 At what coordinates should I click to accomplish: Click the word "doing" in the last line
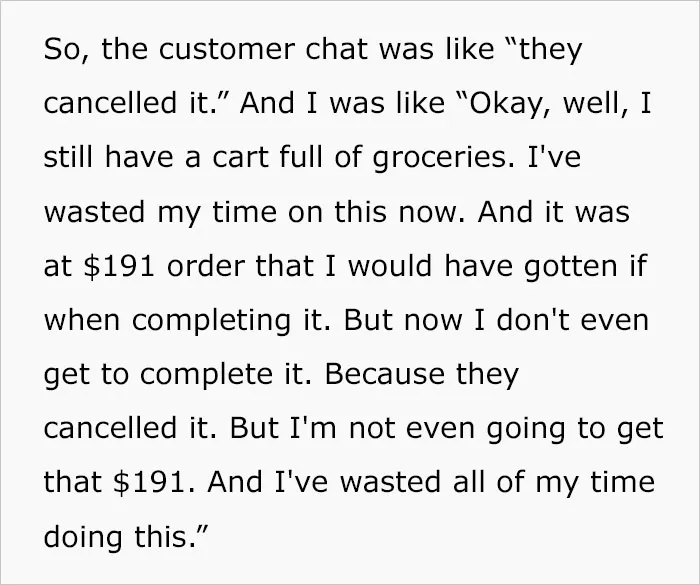83,537
